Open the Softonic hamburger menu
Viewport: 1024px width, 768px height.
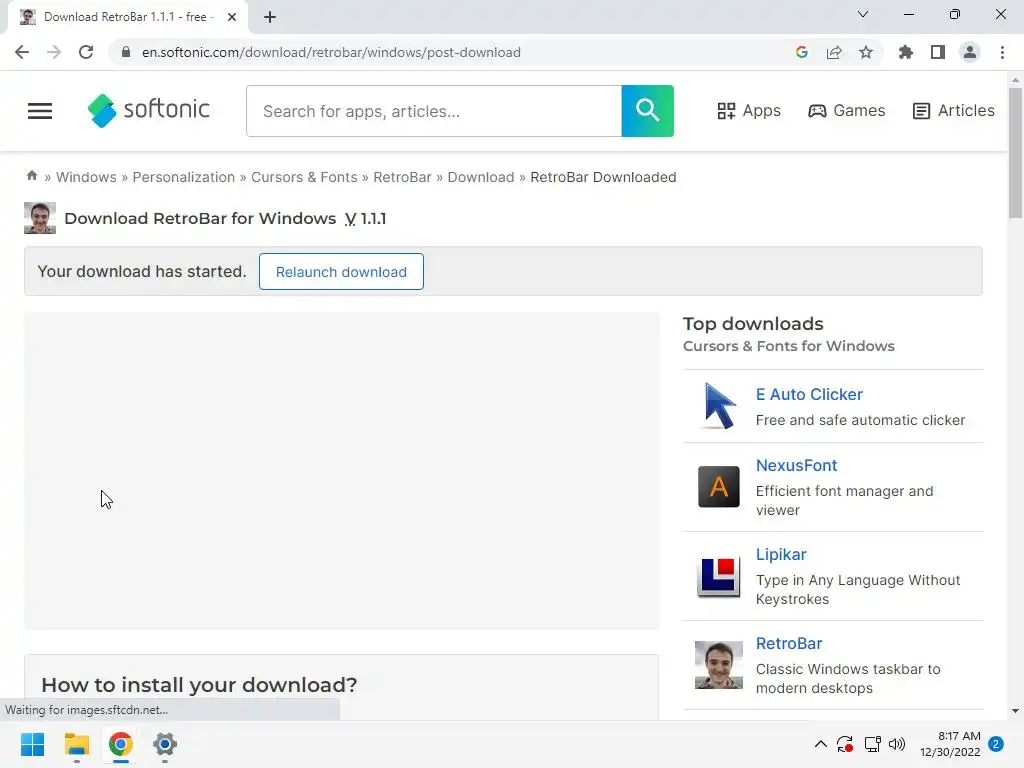pyautogui.click(x=40, y=111)
